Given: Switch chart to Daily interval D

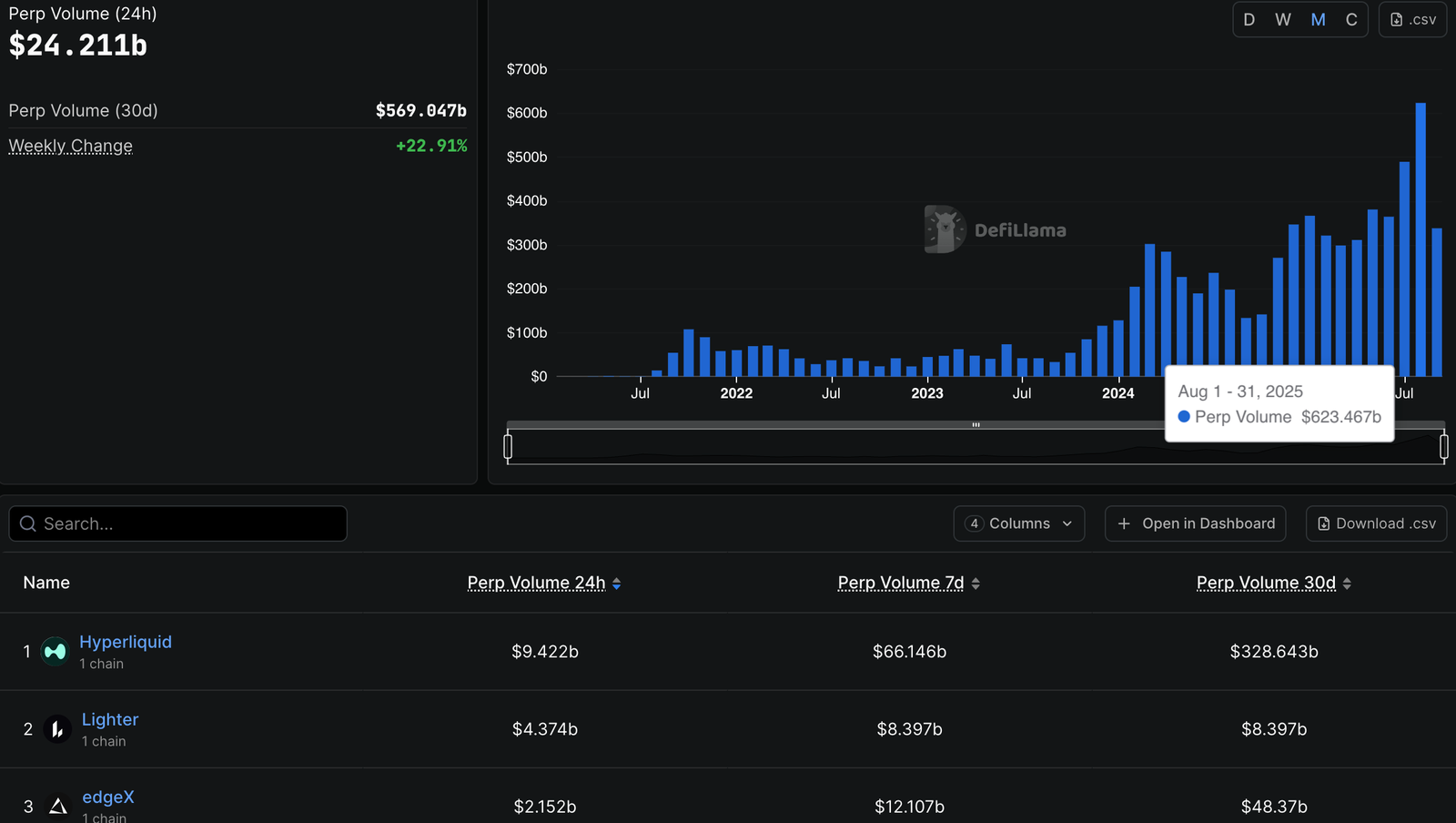Looking at the screenshot, I should (x=1249, y=19).
